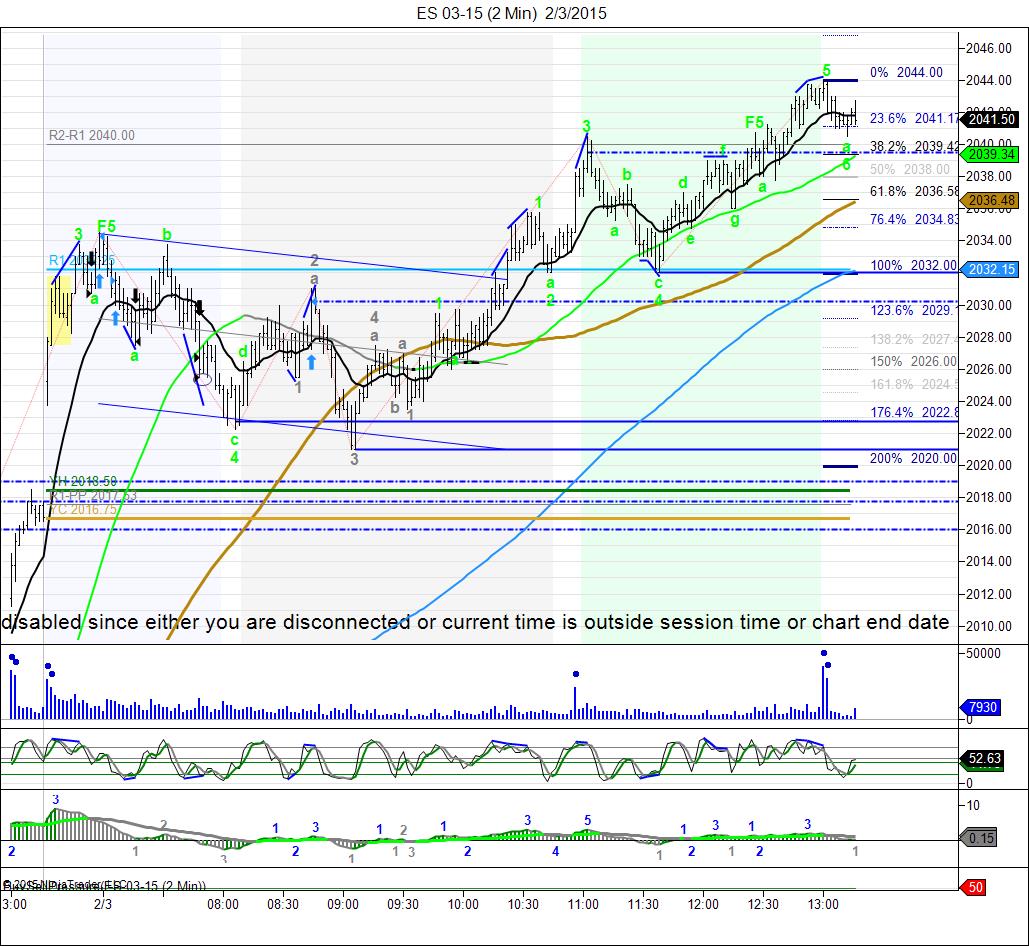Select the 12:30 time axis label

point(763,905)
